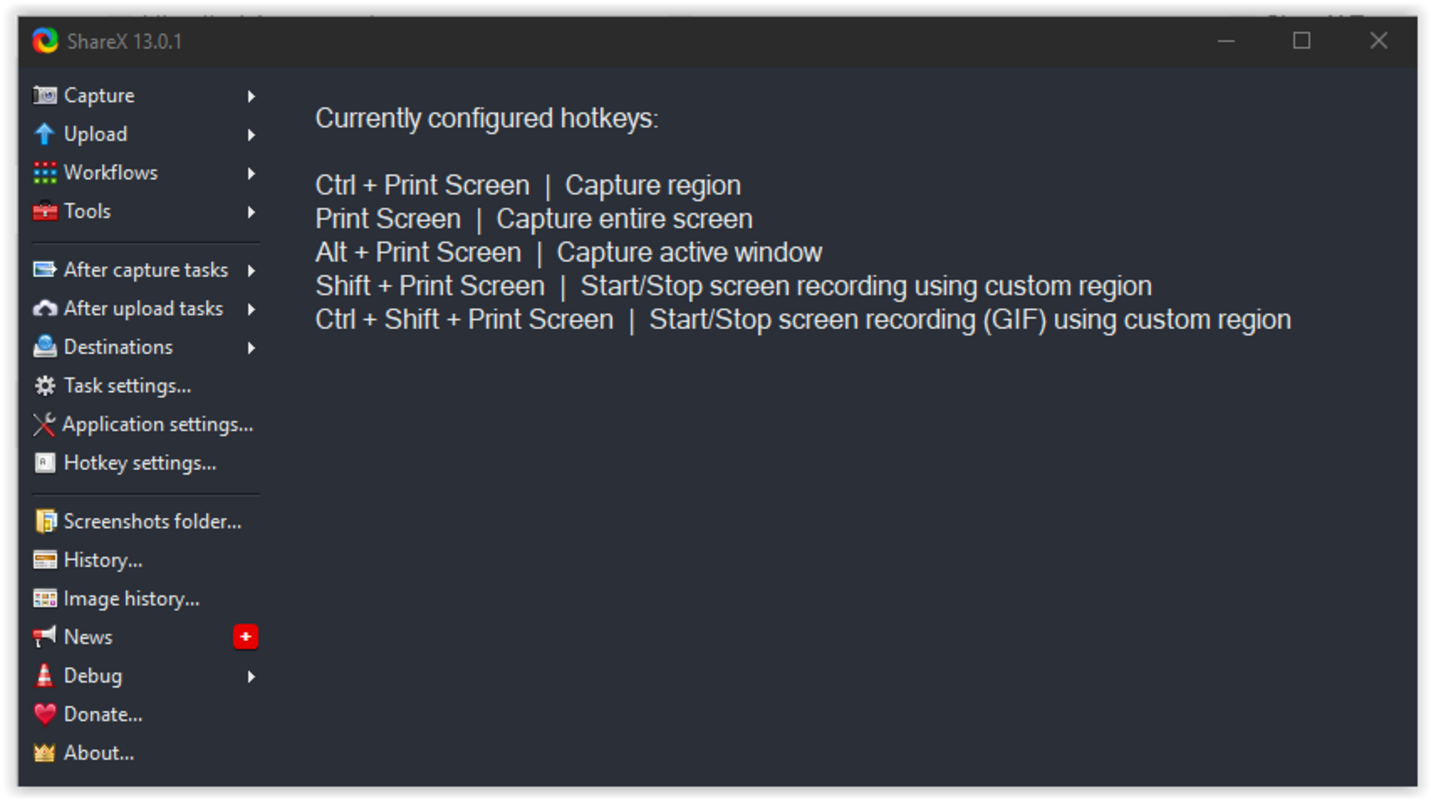Viewport: 1431px width, 800px height.
Task: Click the Capture camera icon
Action: click(45, 96)
